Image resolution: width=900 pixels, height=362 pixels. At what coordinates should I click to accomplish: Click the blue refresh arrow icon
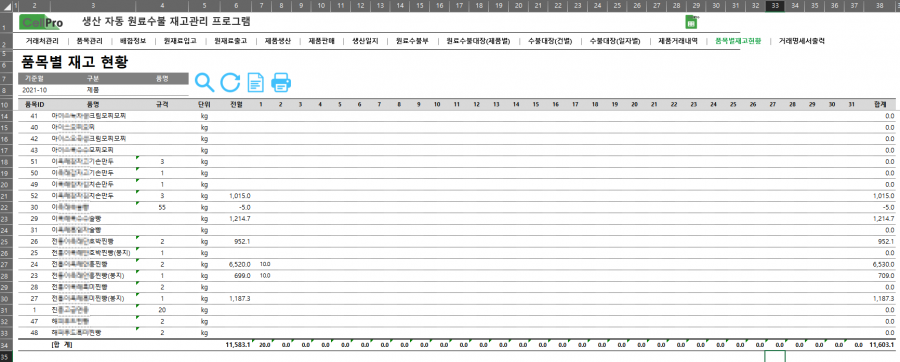(230, 83)
